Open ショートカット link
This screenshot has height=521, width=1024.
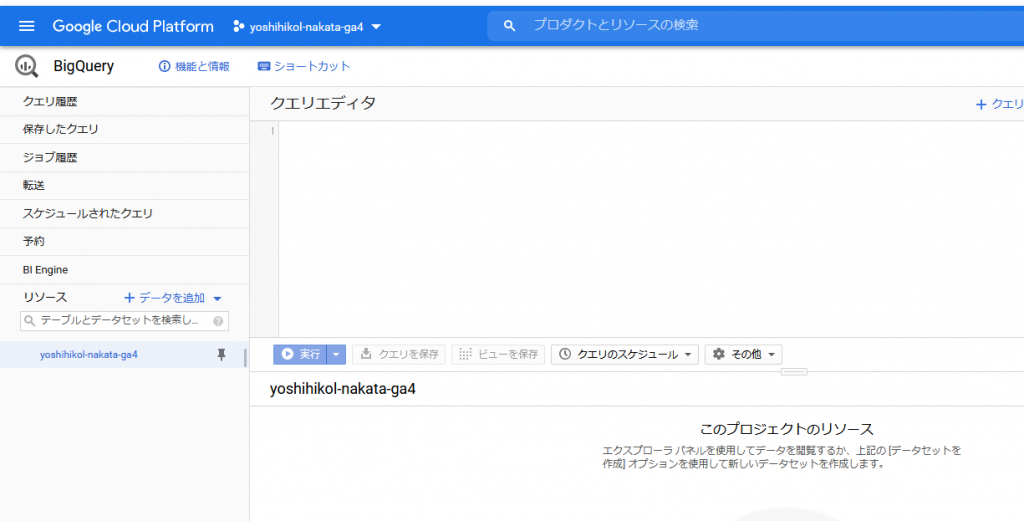(x=304, y=66)
